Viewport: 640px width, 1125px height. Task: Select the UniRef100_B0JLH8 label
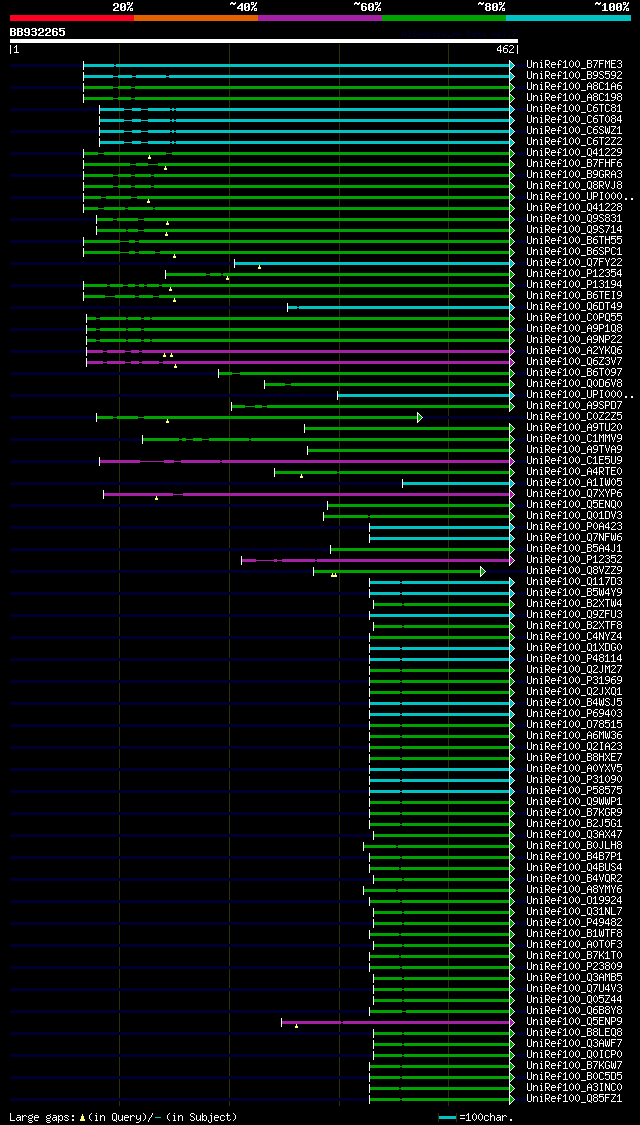[574, 846]
